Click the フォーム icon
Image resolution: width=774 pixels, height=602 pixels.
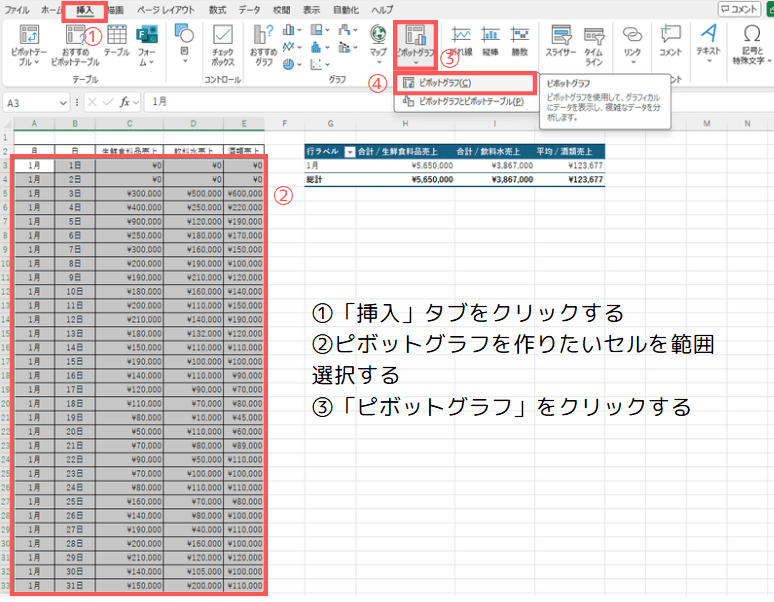click(x=146, y=45)
